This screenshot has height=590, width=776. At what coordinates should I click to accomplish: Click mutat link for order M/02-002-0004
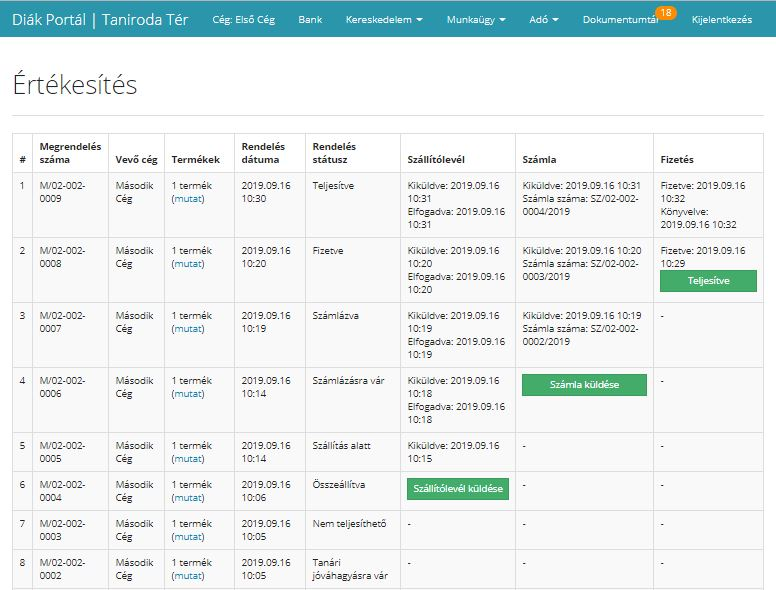(x=188, y=498)
